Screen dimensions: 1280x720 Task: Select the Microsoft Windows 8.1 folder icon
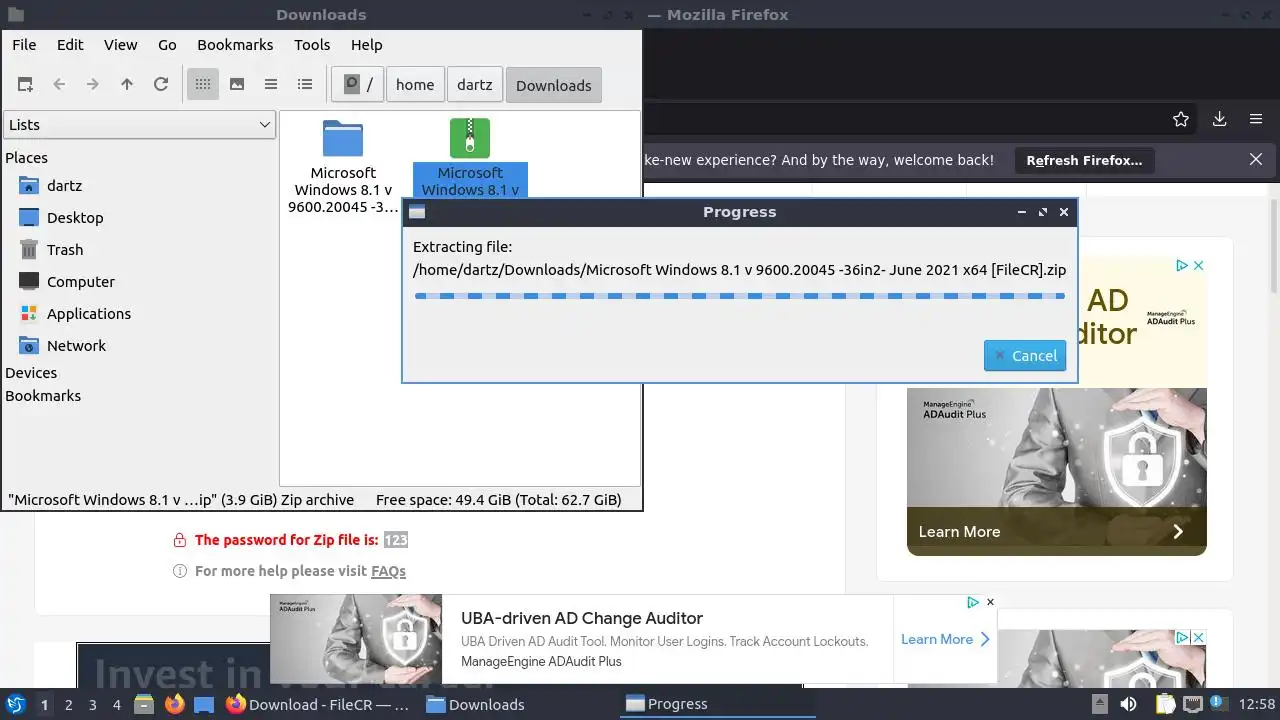click(x=343, y=139)
